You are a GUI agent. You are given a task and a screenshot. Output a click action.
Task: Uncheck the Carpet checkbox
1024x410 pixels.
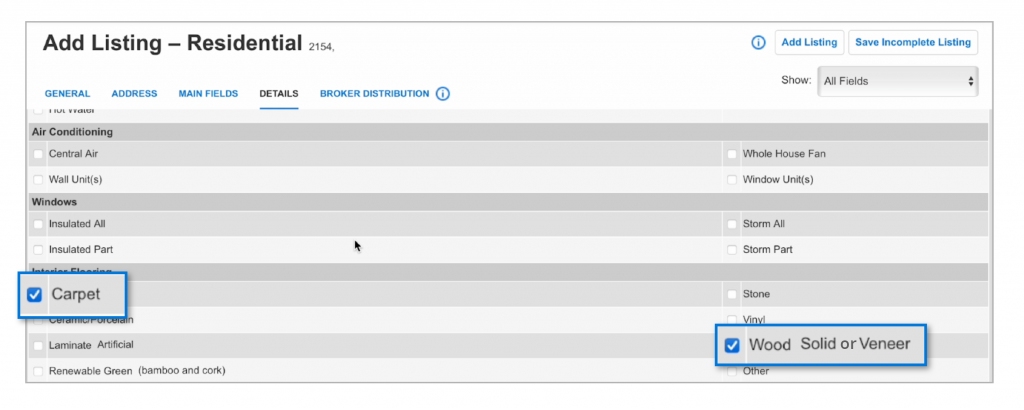click(35, 295)
